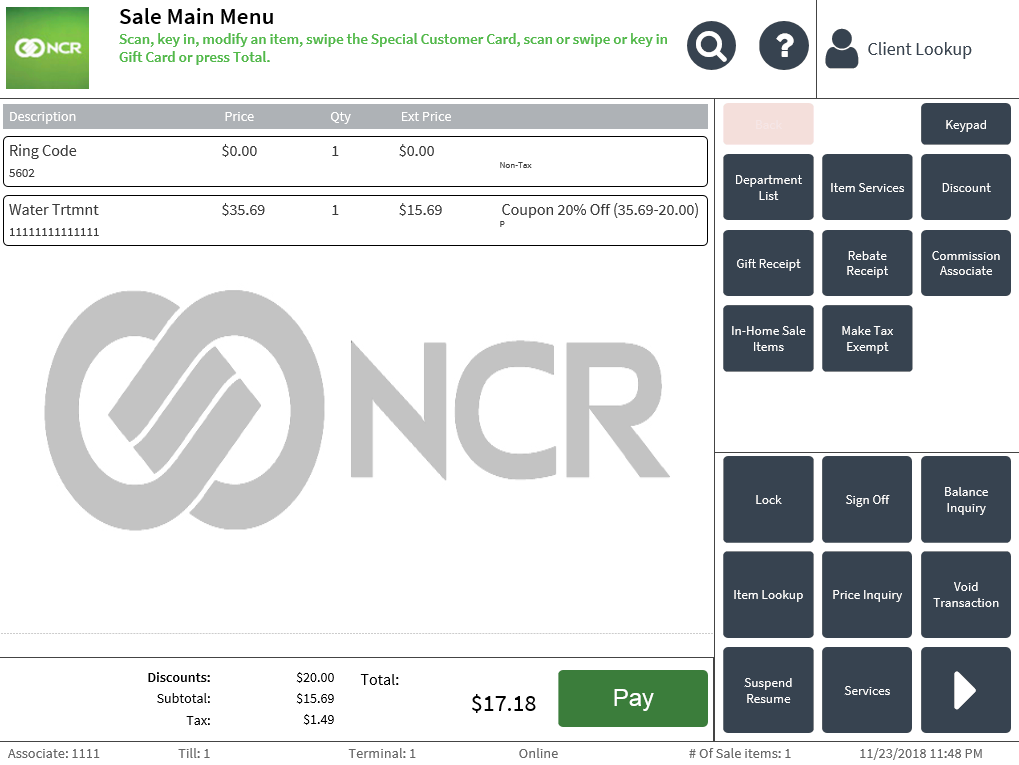
Task: Open Price Inquiry
Action: tap(867, 595)
